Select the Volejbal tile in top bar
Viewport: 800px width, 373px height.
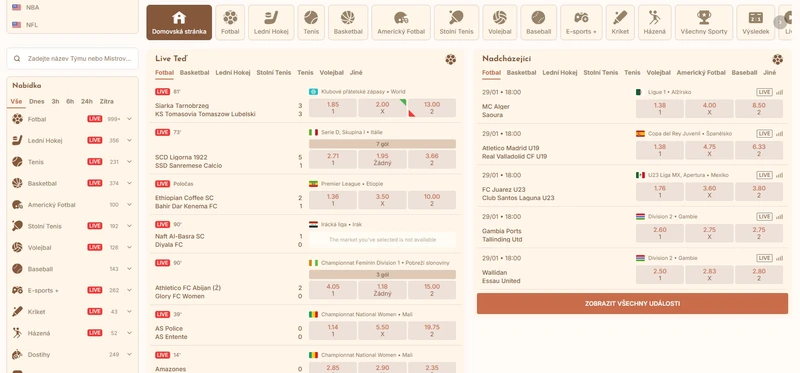tap(499, 22)
